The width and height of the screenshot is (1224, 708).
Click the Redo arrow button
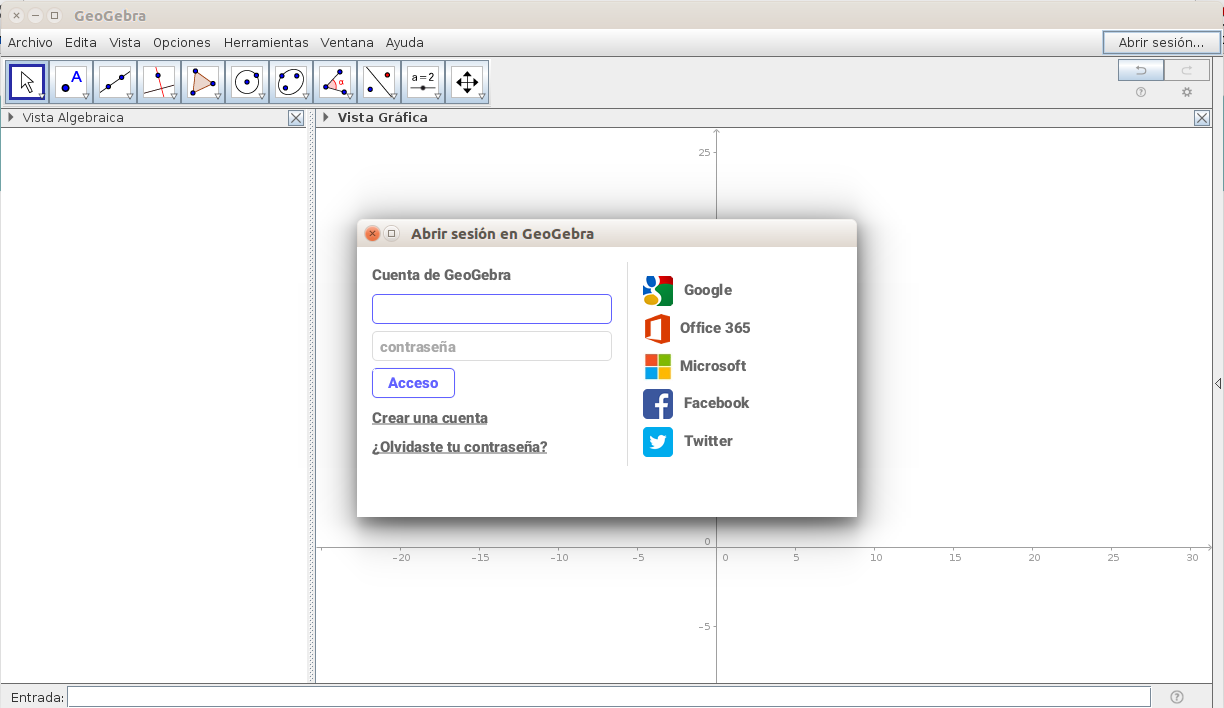point(1187,70)
